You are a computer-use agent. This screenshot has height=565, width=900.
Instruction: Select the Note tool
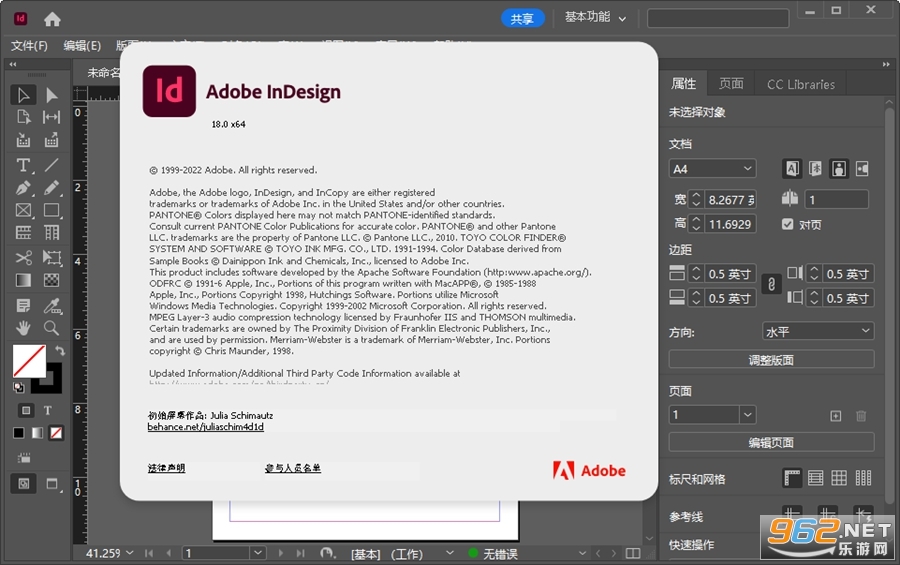pos(23,305)
